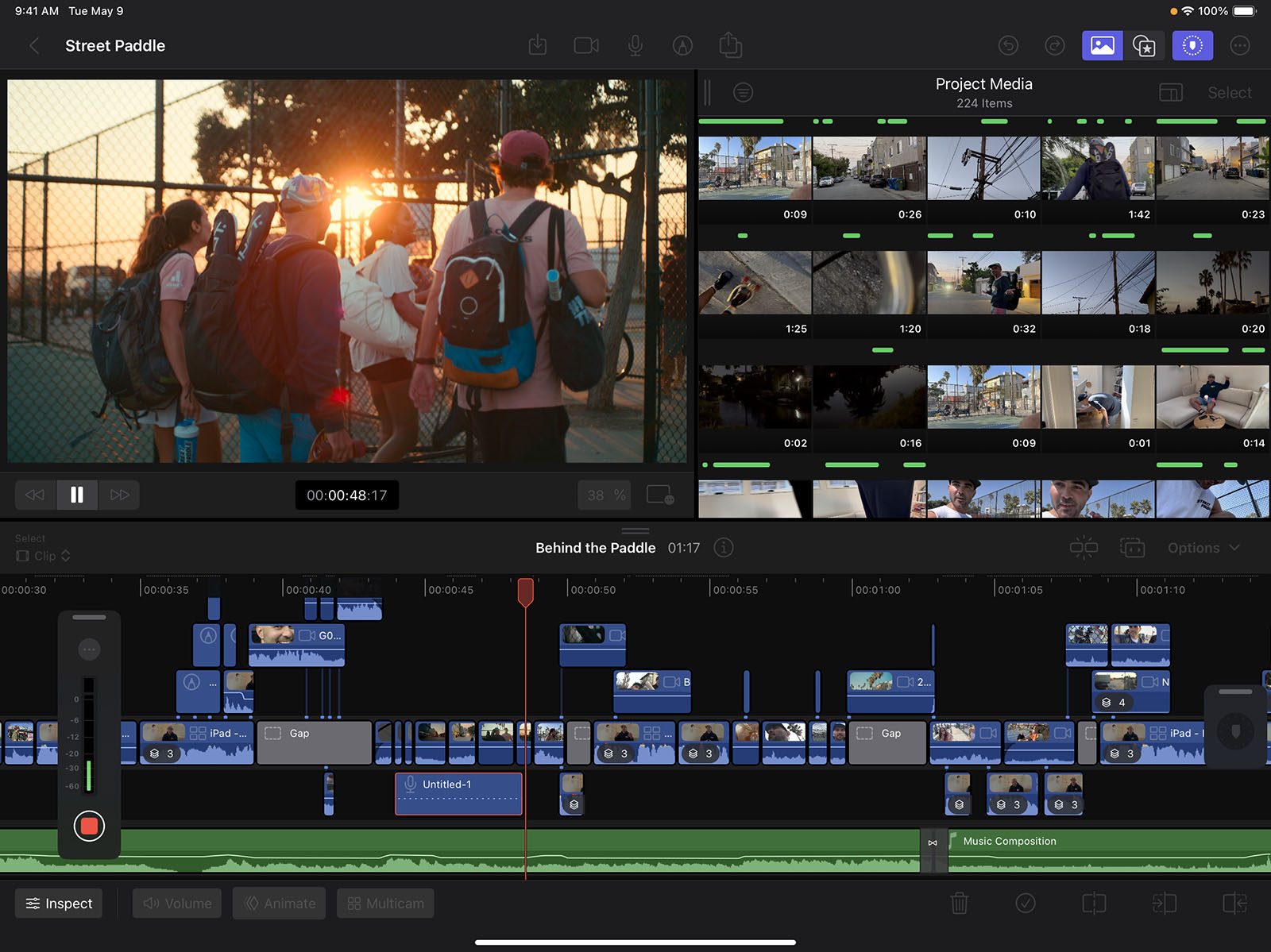Select the GO... connected clip in timeline

pyautogui.click(x=296, y=645)
